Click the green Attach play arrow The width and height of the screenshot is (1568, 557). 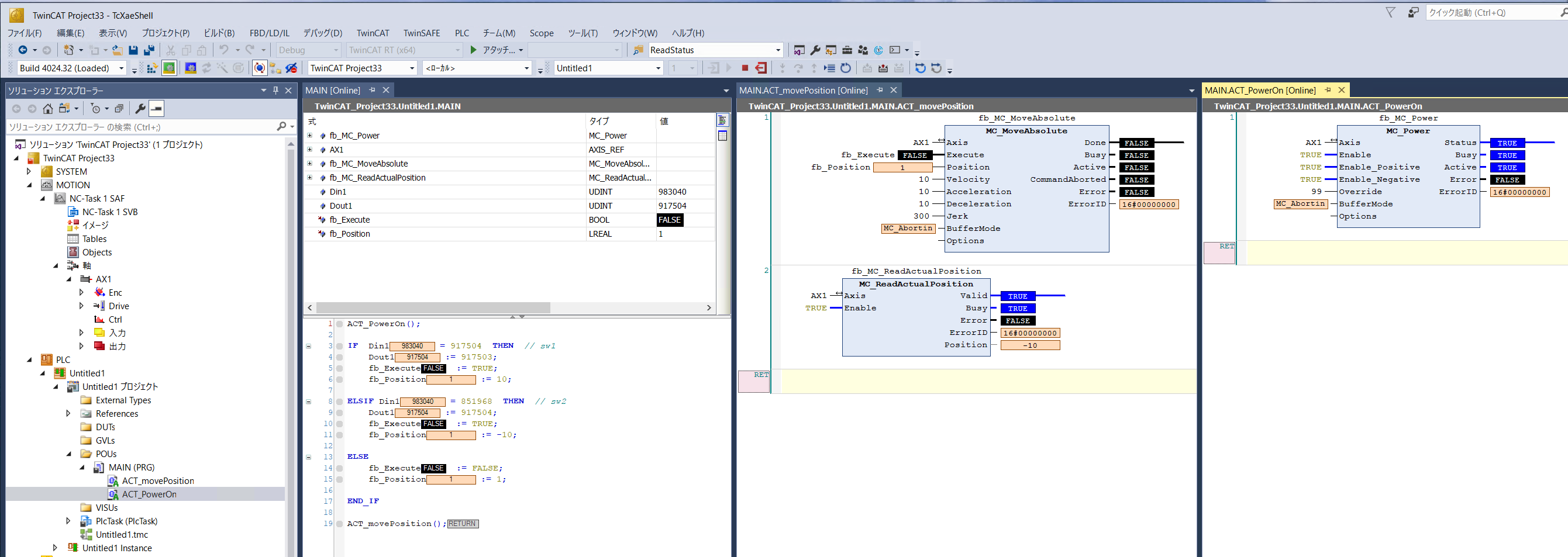point(474,50)
